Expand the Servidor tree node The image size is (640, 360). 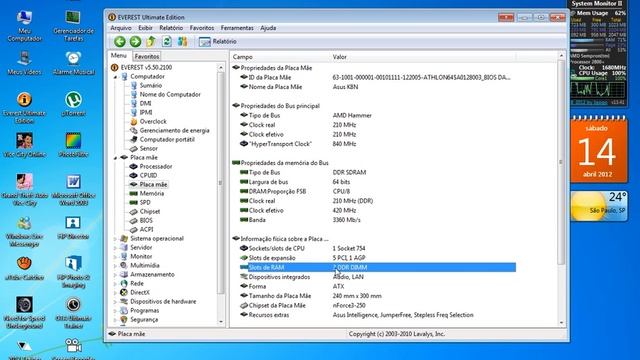[115, 247]
